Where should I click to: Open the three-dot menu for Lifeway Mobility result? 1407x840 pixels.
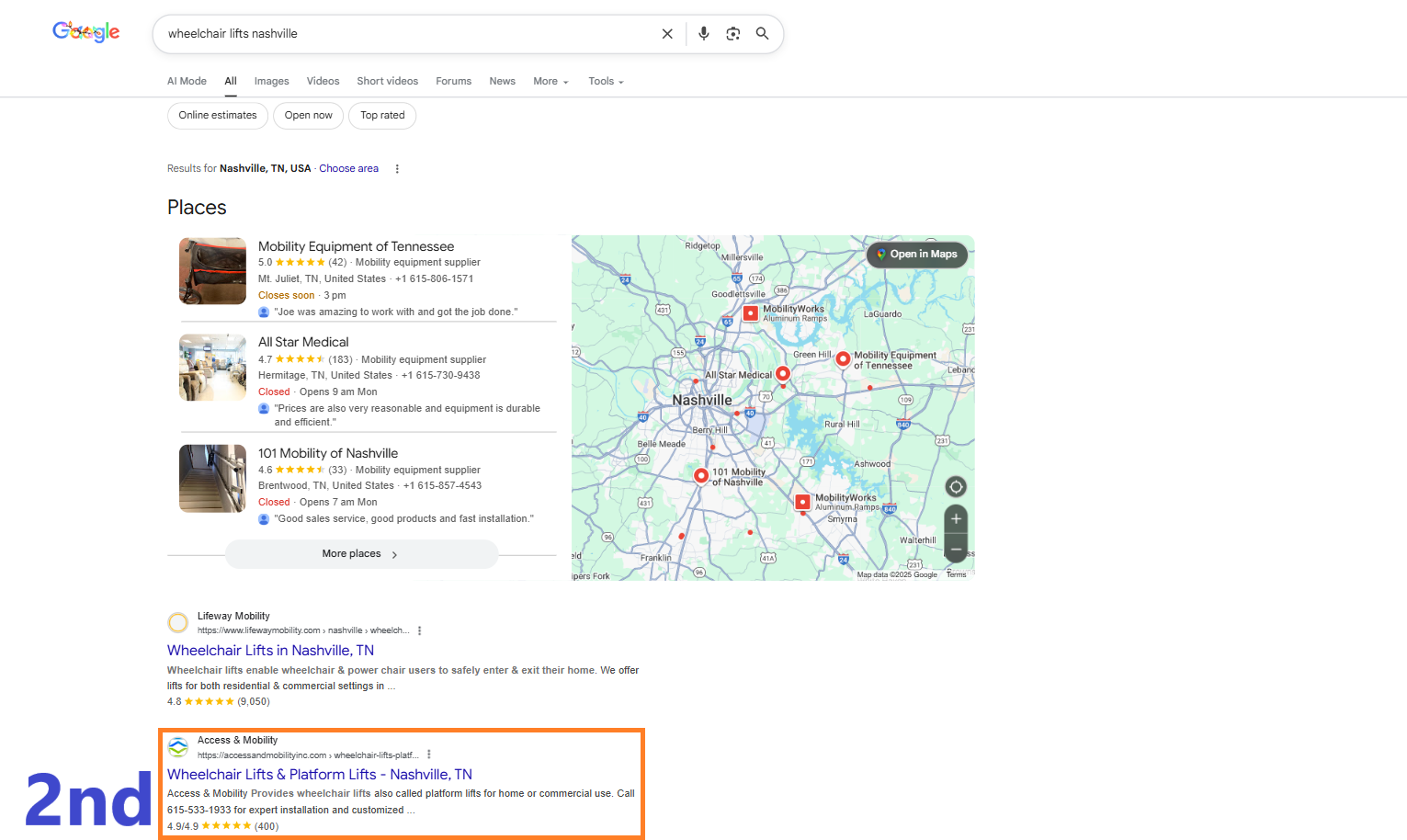click(419, 630)
